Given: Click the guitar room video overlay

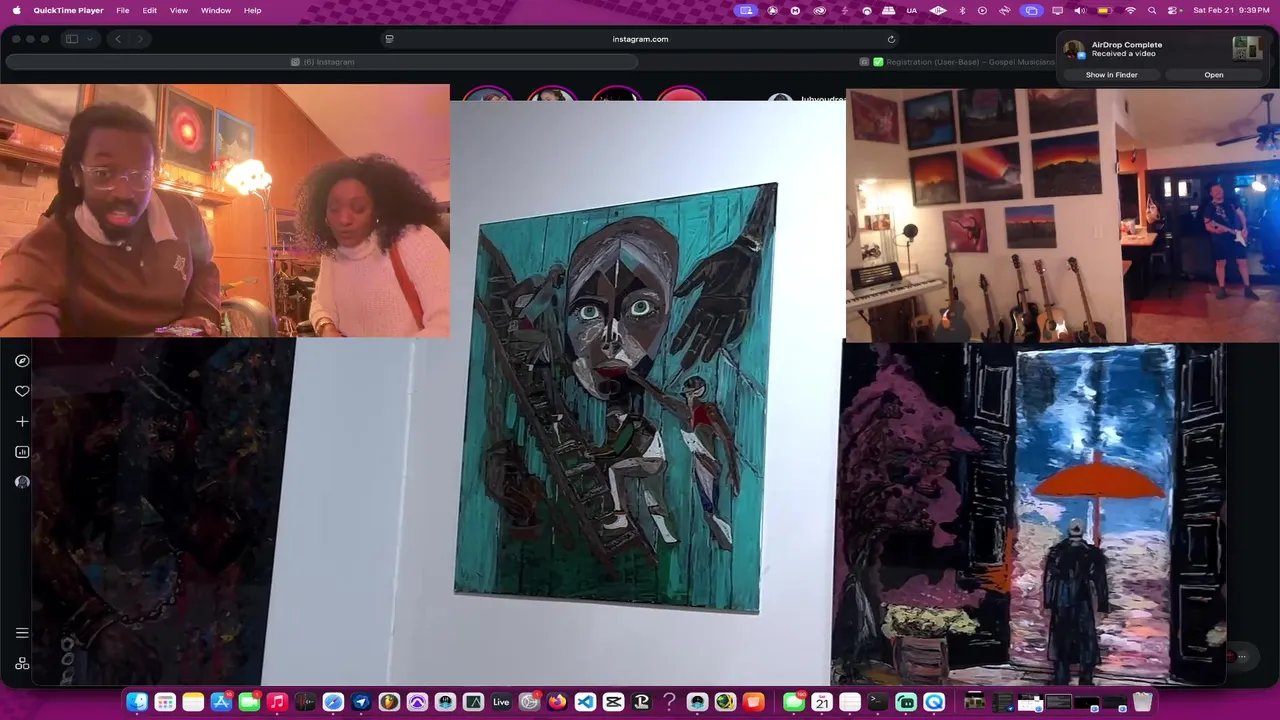Looking at the screenshot, I should pyautogui.click(x=1062, y=216).
